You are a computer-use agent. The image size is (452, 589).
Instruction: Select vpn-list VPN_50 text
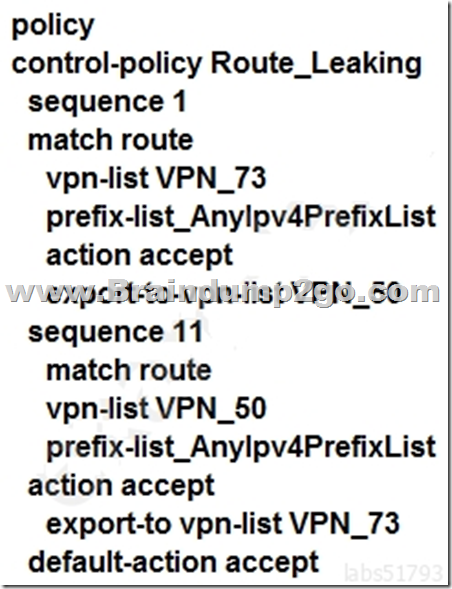pos(156,409)
